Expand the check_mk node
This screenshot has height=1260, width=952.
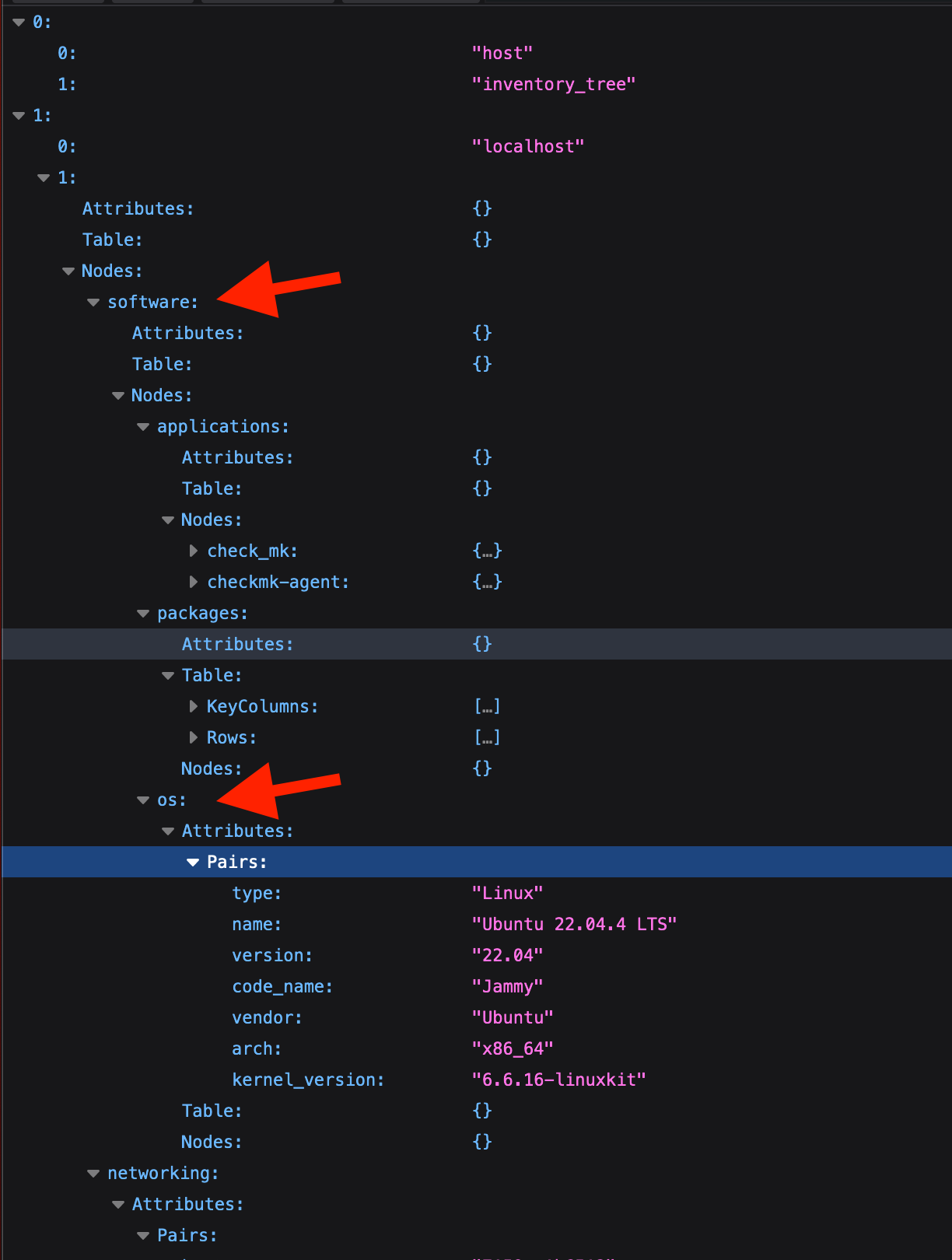[x=194, y=551]
